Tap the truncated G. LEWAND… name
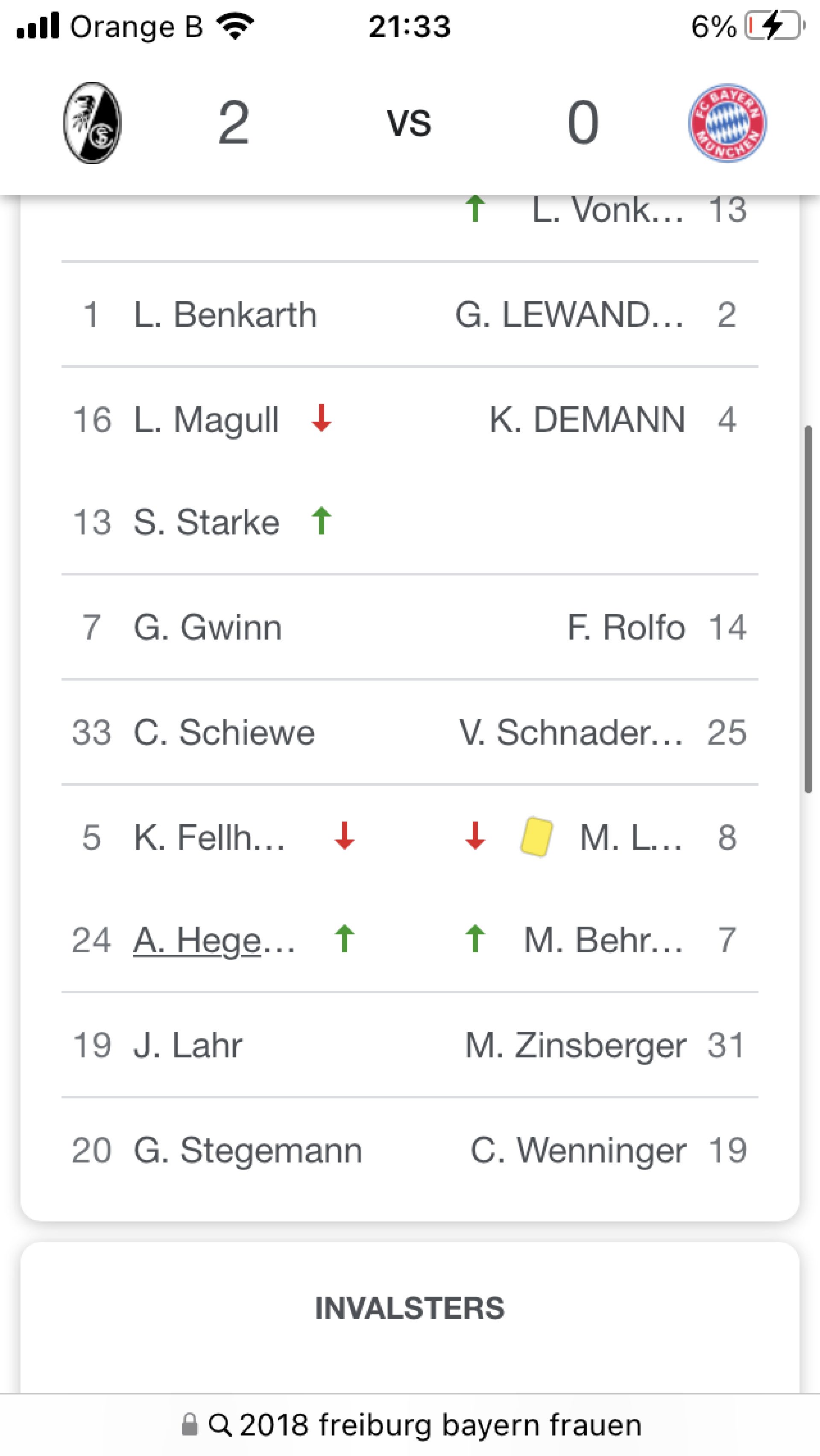 tap(569, 314)
